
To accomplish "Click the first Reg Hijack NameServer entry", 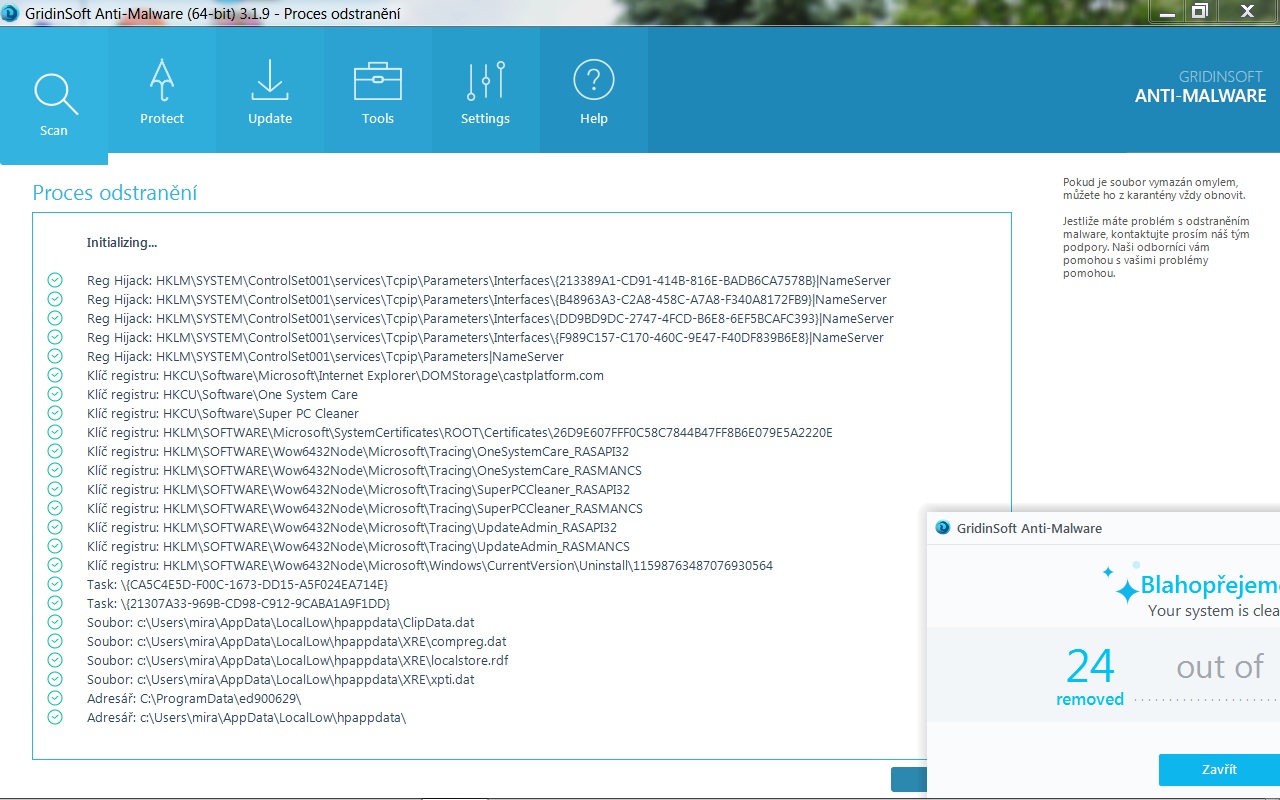I will pyautogui.click(x=488, y=281).
